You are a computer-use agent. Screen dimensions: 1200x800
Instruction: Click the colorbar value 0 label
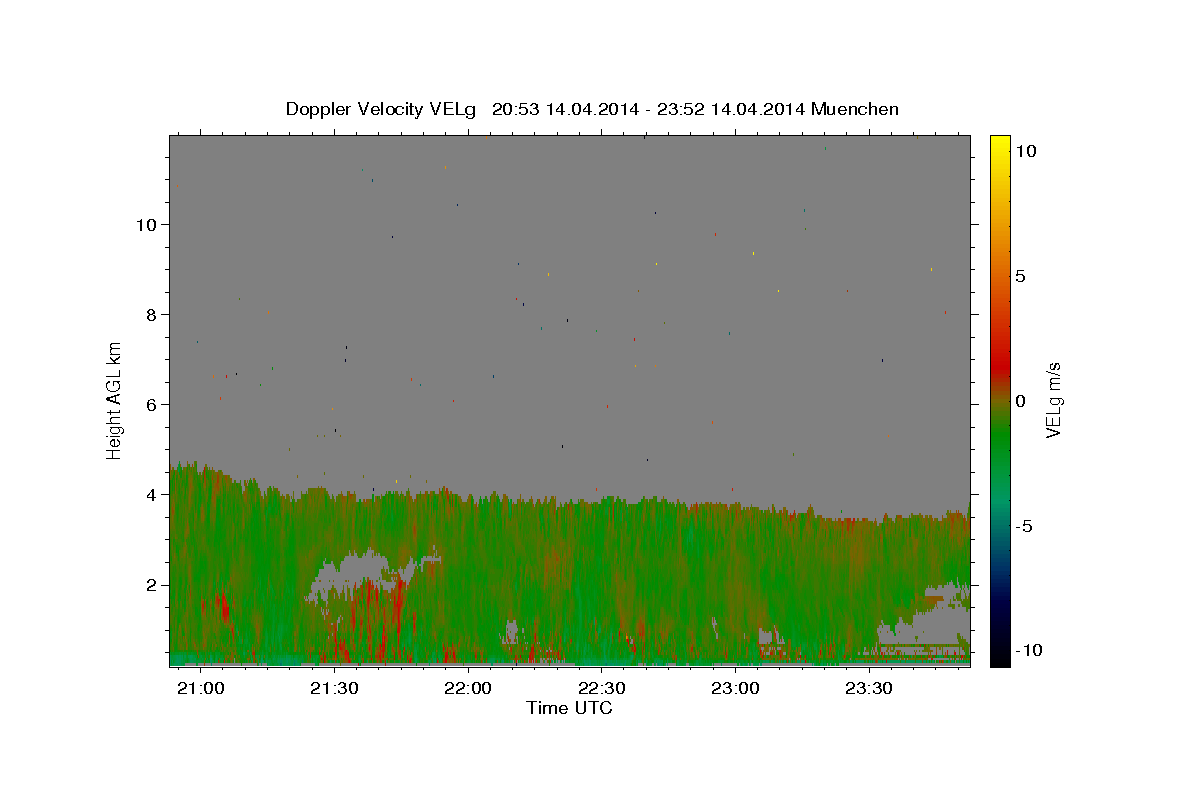(1020, 400)
